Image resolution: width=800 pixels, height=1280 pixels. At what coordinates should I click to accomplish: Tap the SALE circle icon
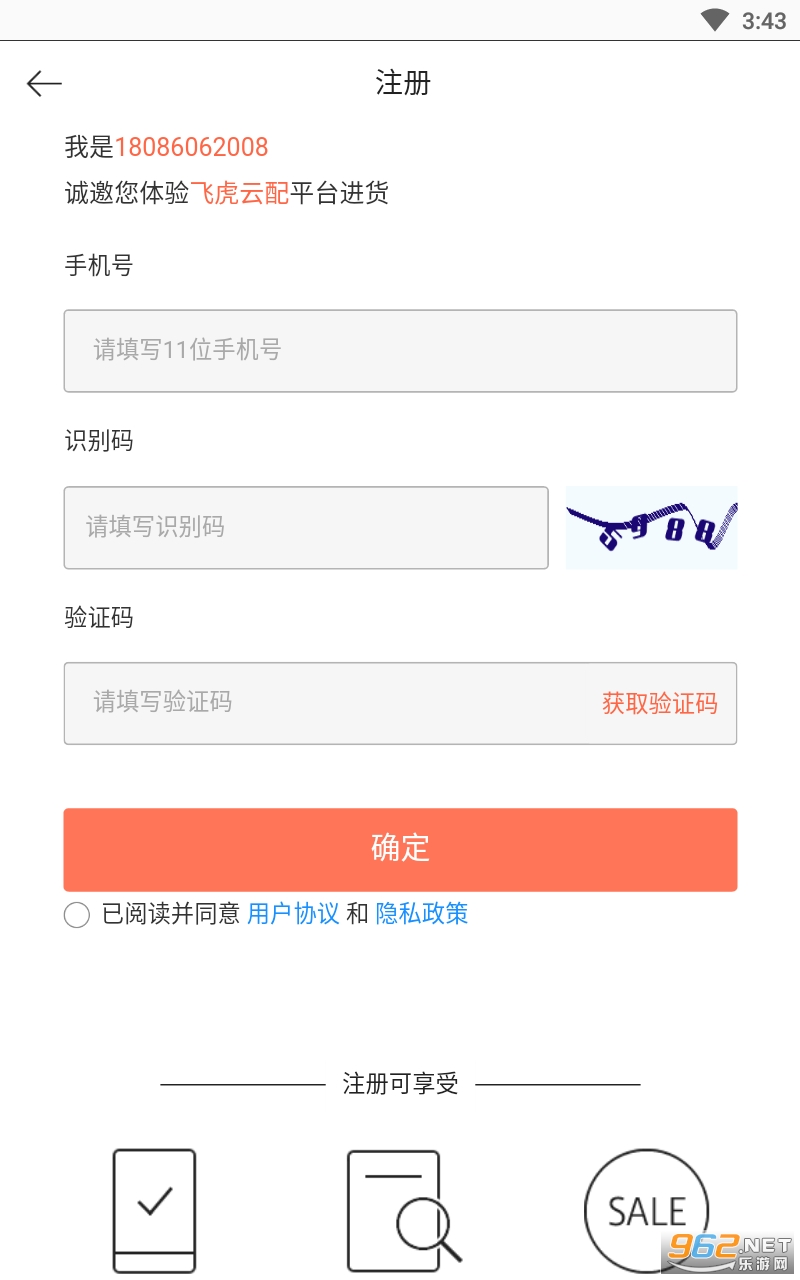646,1211
